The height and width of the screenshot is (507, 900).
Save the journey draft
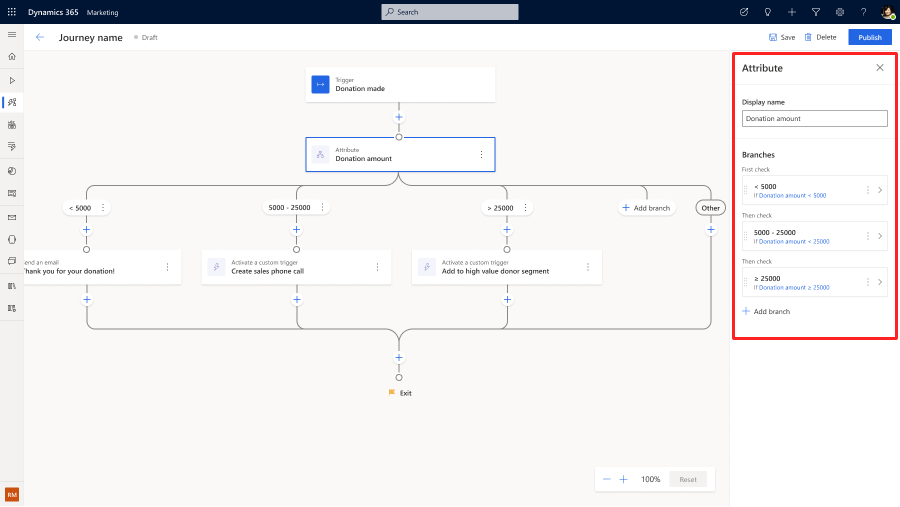pos(782,37)
